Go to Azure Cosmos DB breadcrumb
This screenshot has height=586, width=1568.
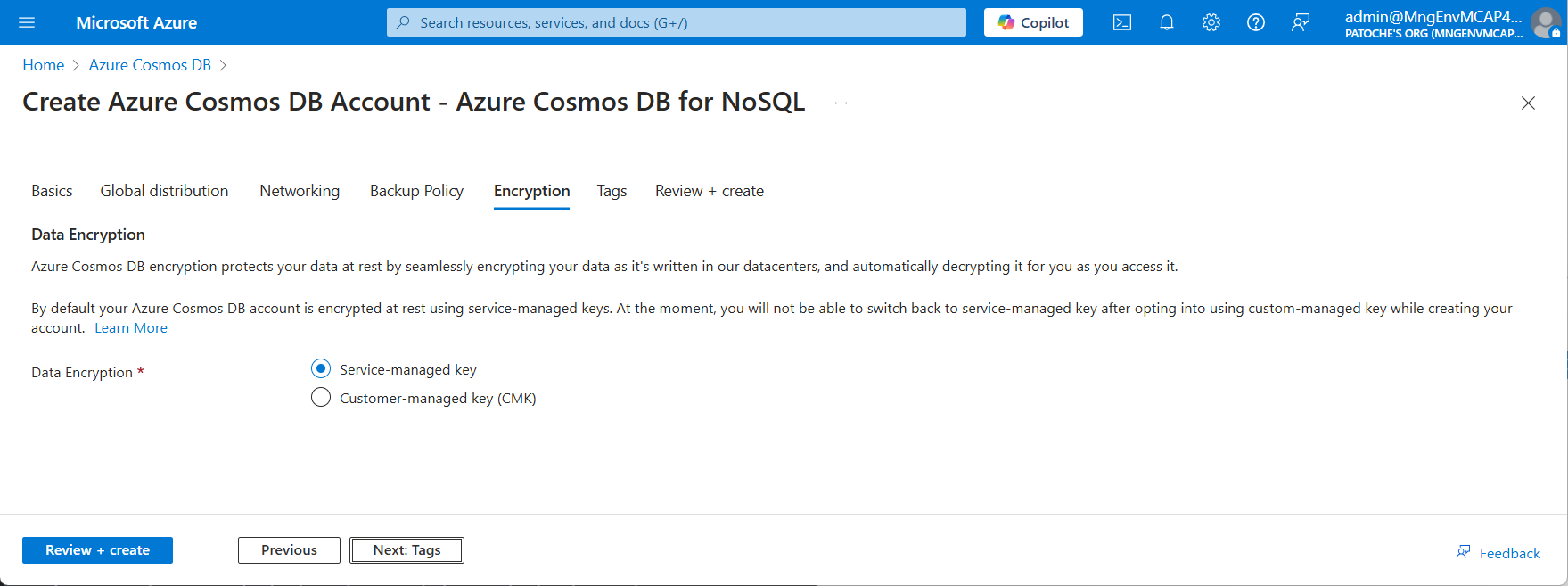coord(150,65)
